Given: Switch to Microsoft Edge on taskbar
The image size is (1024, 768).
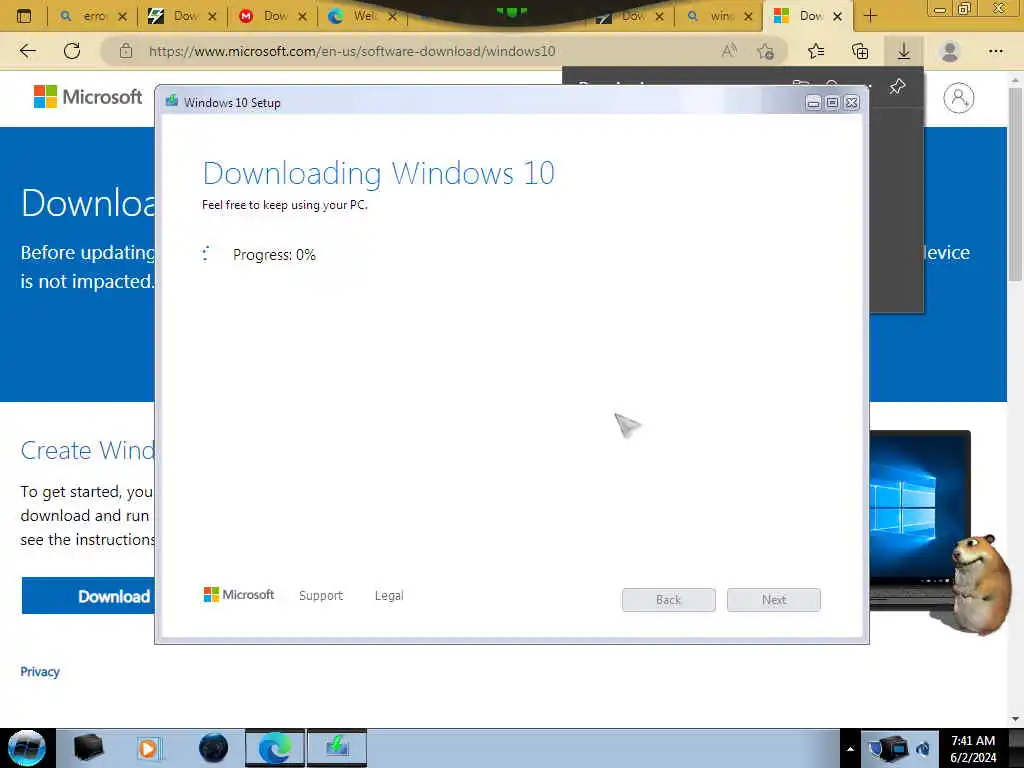Looking at the screenshot, I should (x=275, y=748).
